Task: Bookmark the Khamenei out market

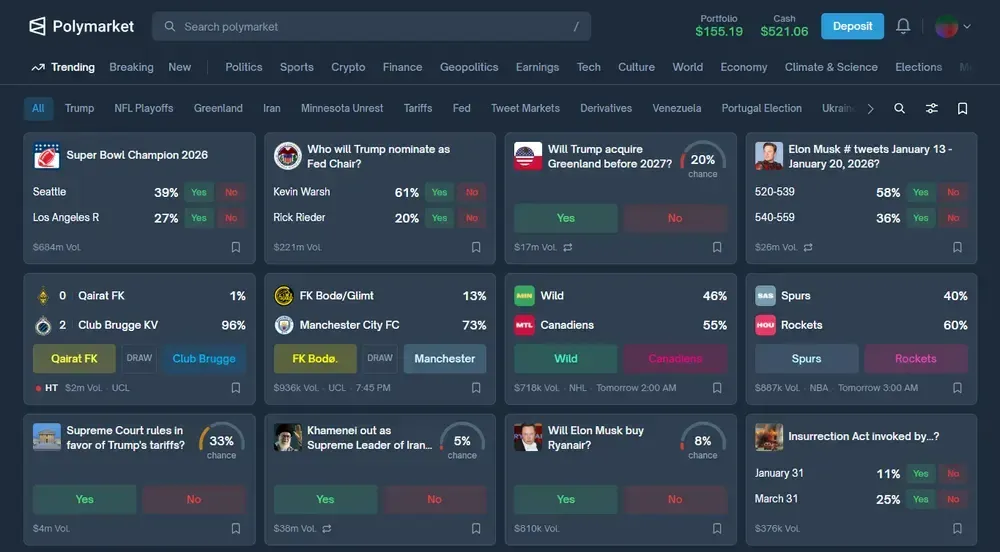Action: [476, 528]
